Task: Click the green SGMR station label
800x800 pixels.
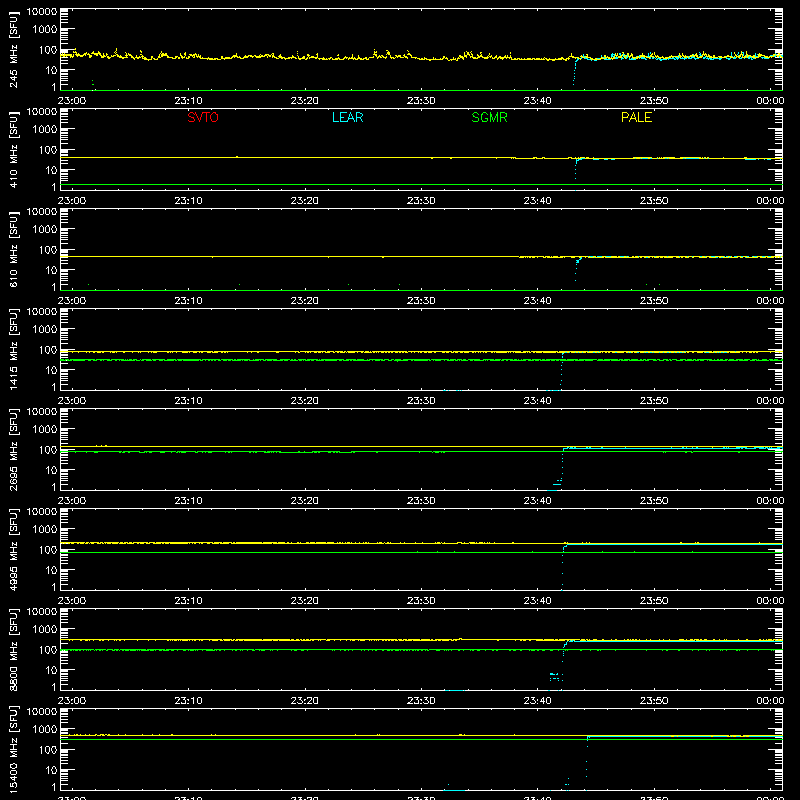Action: (489, 117)
